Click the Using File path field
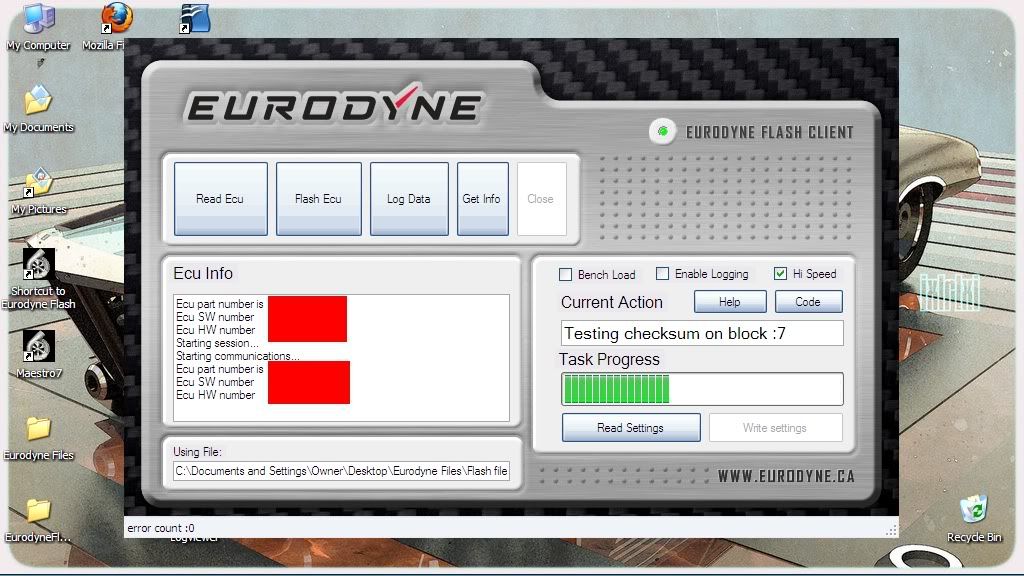Viewport: 1024px width, 576px height. tap(341, 471)
